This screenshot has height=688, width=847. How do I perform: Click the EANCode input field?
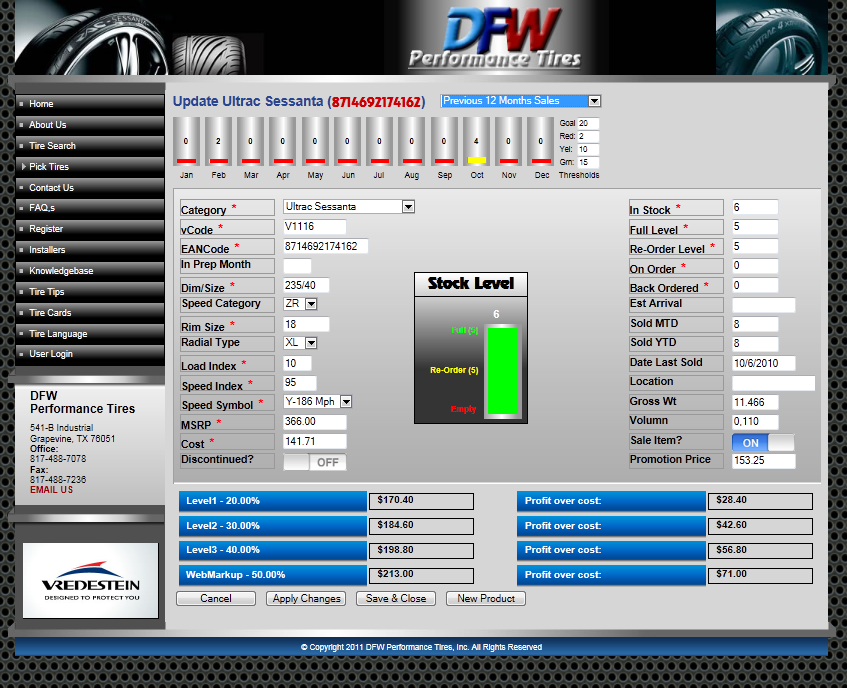(x=326, y=246)
